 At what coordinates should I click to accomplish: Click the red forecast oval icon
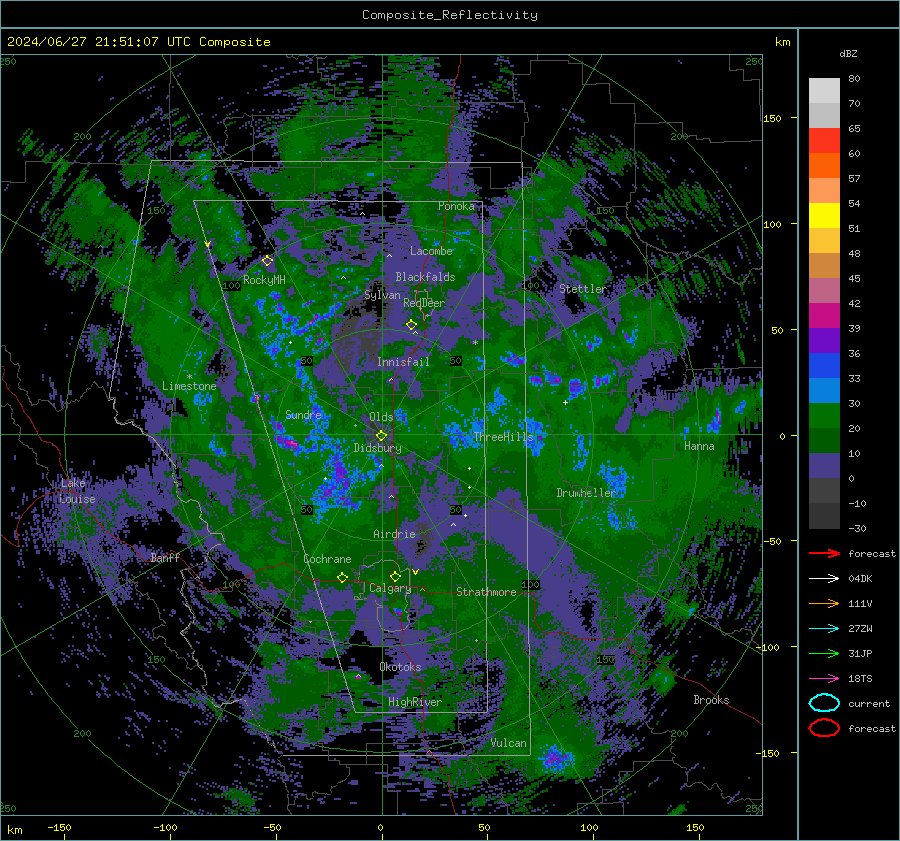tap(824, 728)
